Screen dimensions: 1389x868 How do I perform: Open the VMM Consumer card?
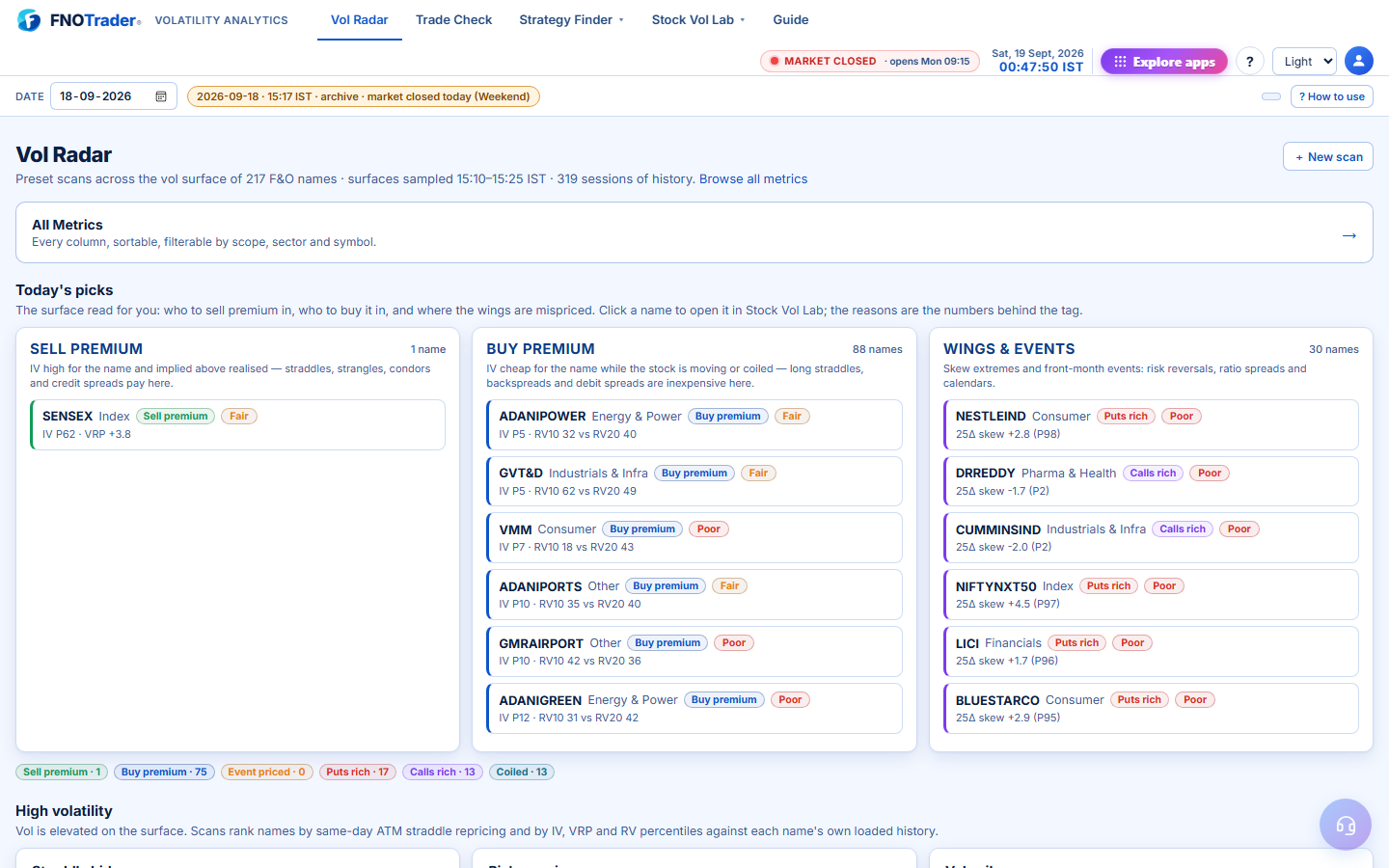point(694,537)
